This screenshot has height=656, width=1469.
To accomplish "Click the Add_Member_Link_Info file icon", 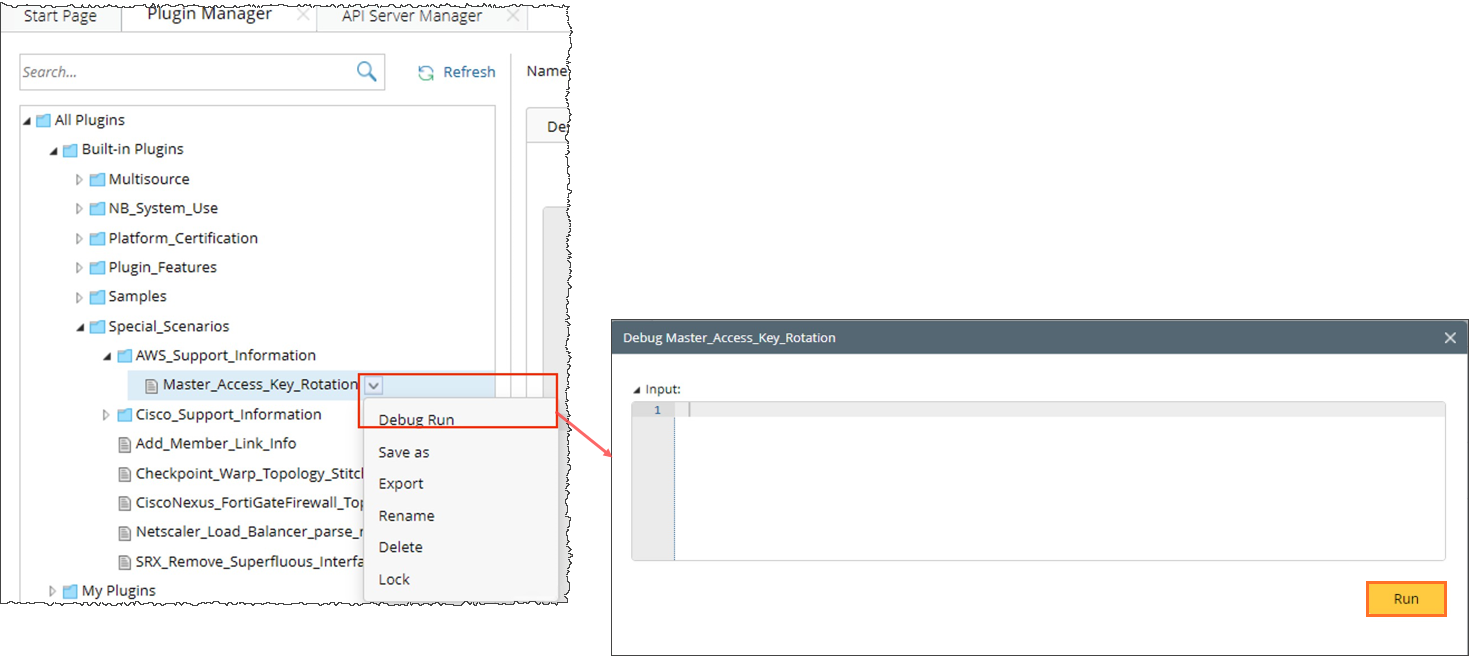I will point(125,444).
